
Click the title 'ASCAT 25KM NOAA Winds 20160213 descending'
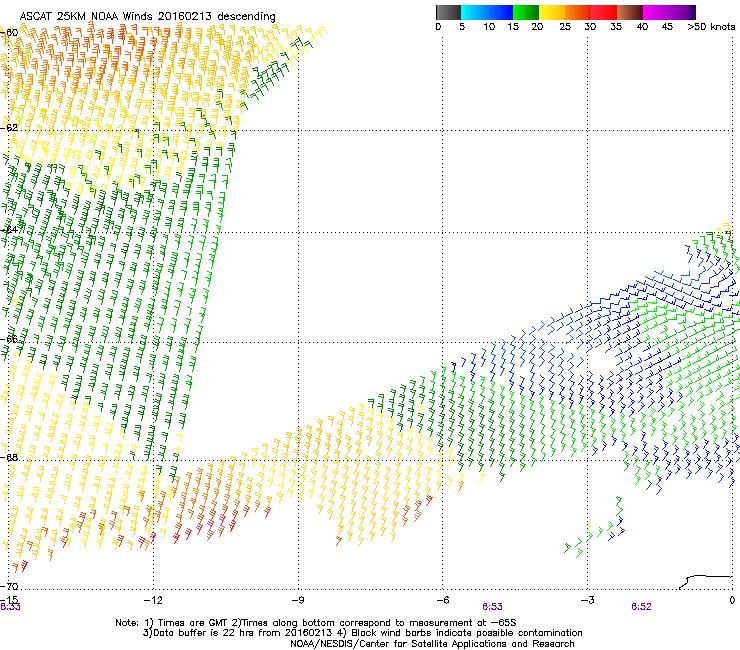(x=147, y=17)
